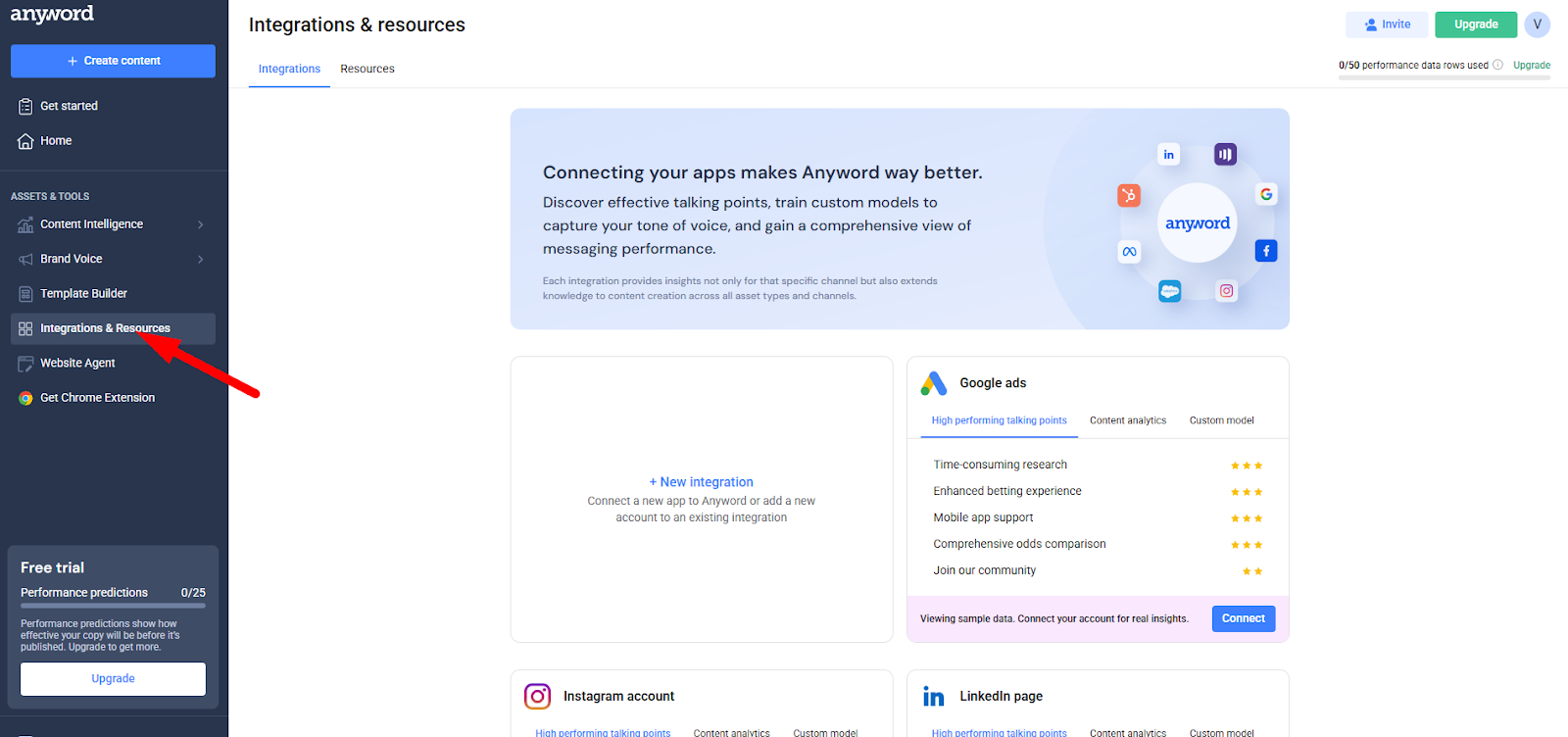Open Template Builder in the sidebar
The image size is (1568, 737).
(113, 294)
